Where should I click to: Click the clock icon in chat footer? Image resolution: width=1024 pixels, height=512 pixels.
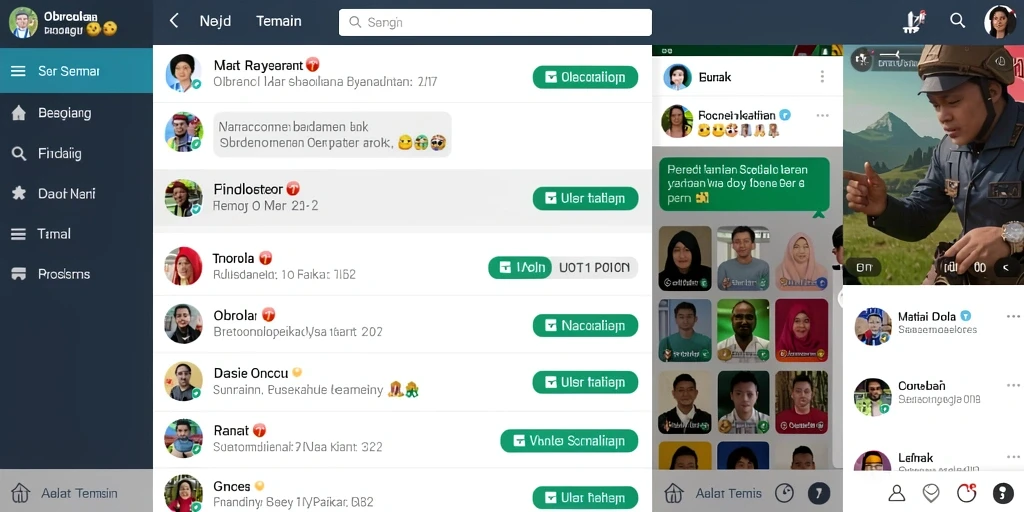click(x=784, y=493)
